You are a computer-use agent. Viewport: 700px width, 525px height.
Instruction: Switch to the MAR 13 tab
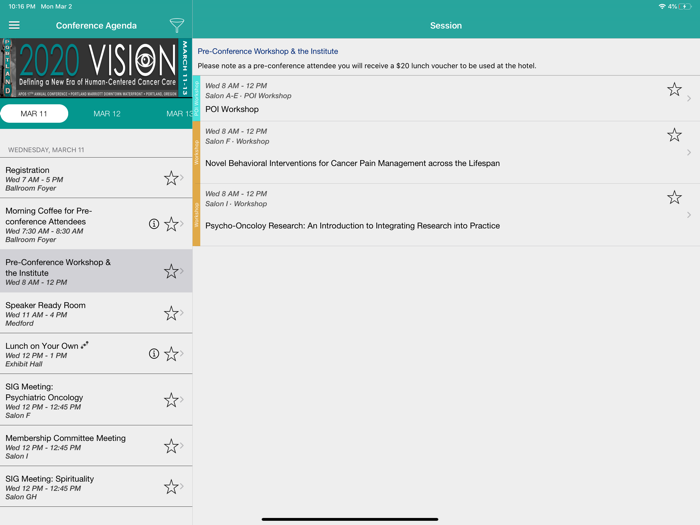pos(179,114)
